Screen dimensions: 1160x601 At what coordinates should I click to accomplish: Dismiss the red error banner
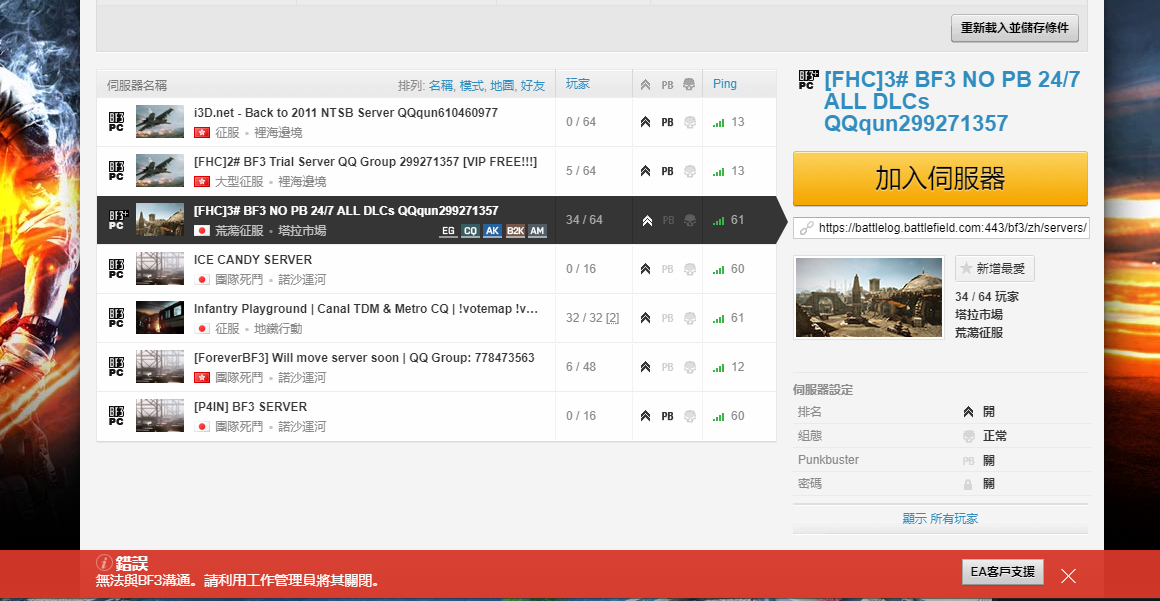pyautogui.click(x=1068, y=575)
